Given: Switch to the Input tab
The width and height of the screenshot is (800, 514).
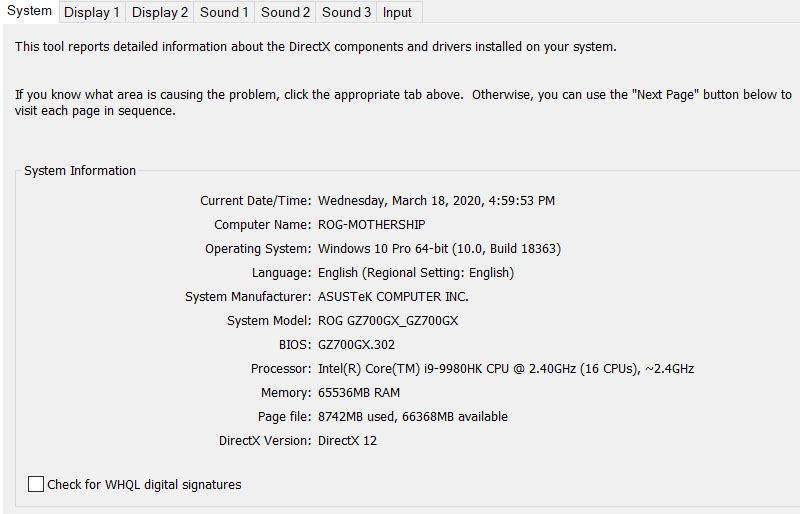Looking at the screenshot, I should coord(397,12).
